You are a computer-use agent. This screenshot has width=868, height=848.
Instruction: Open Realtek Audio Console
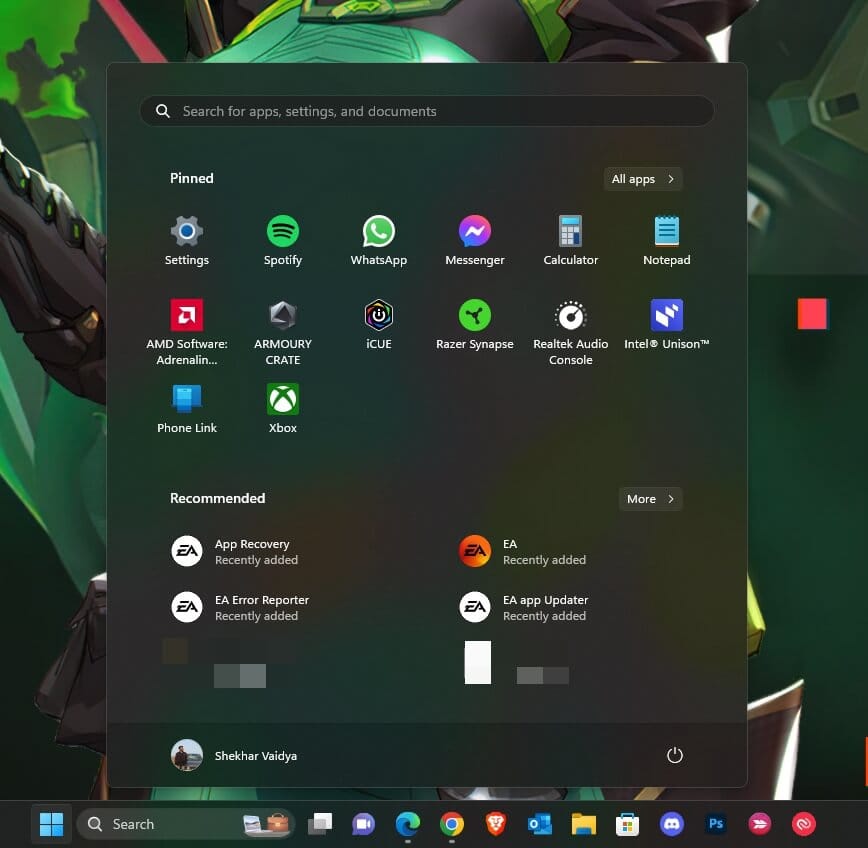coord(570,313)
